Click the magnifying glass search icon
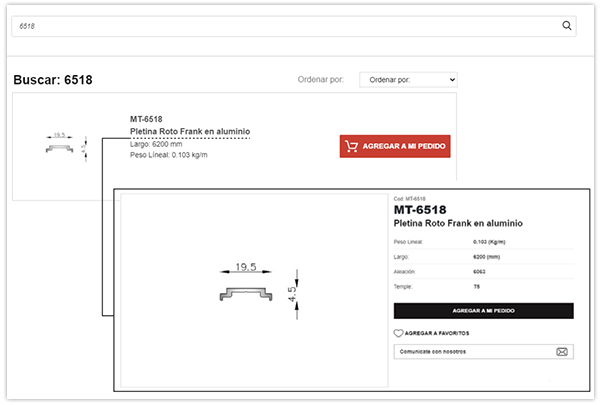The width and height of the screenshot is (600, 405). point(567,26)
